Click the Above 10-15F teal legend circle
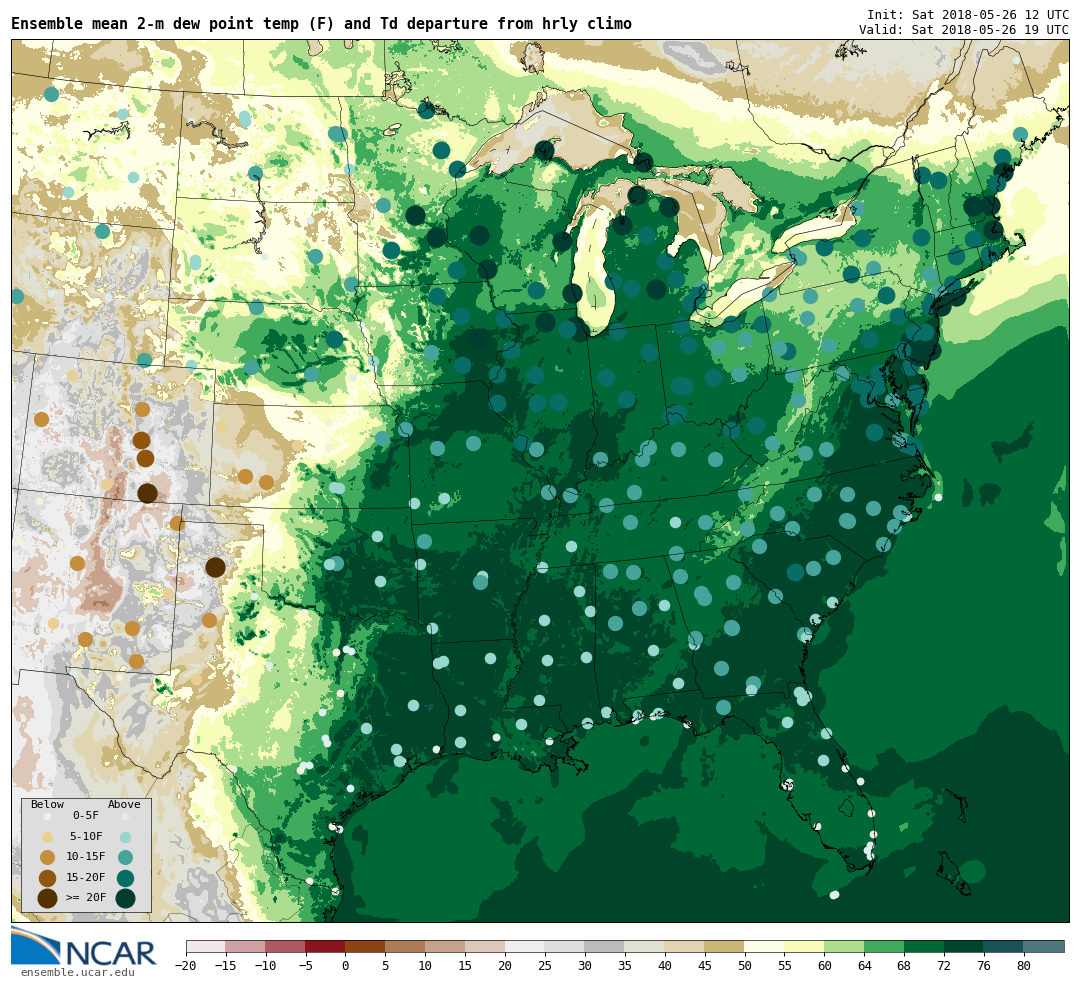The height and width of the screenshot is (985, 1080). point(125,858)
